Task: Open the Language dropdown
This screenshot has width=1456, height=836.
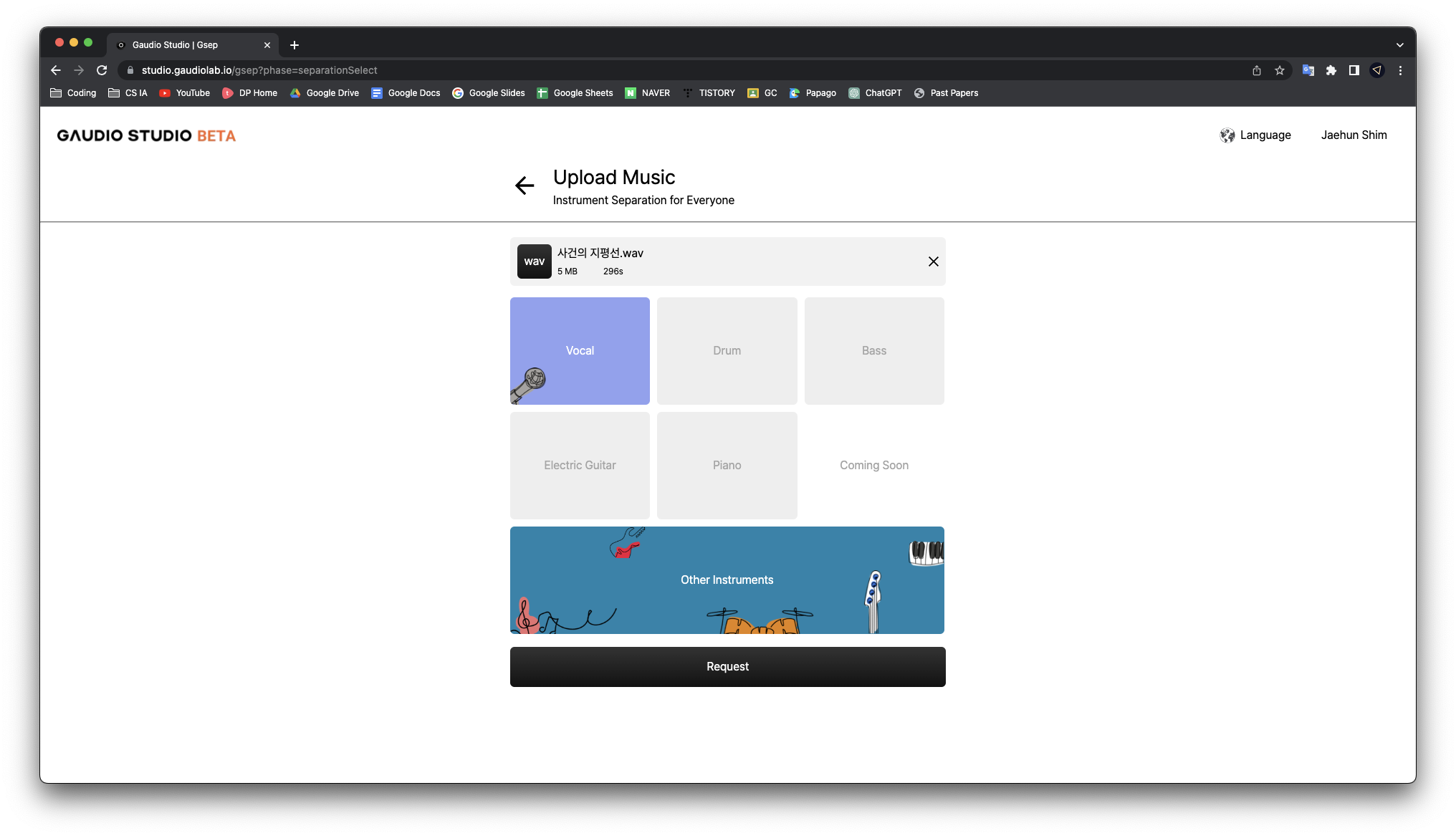Action: [1265, 135]
